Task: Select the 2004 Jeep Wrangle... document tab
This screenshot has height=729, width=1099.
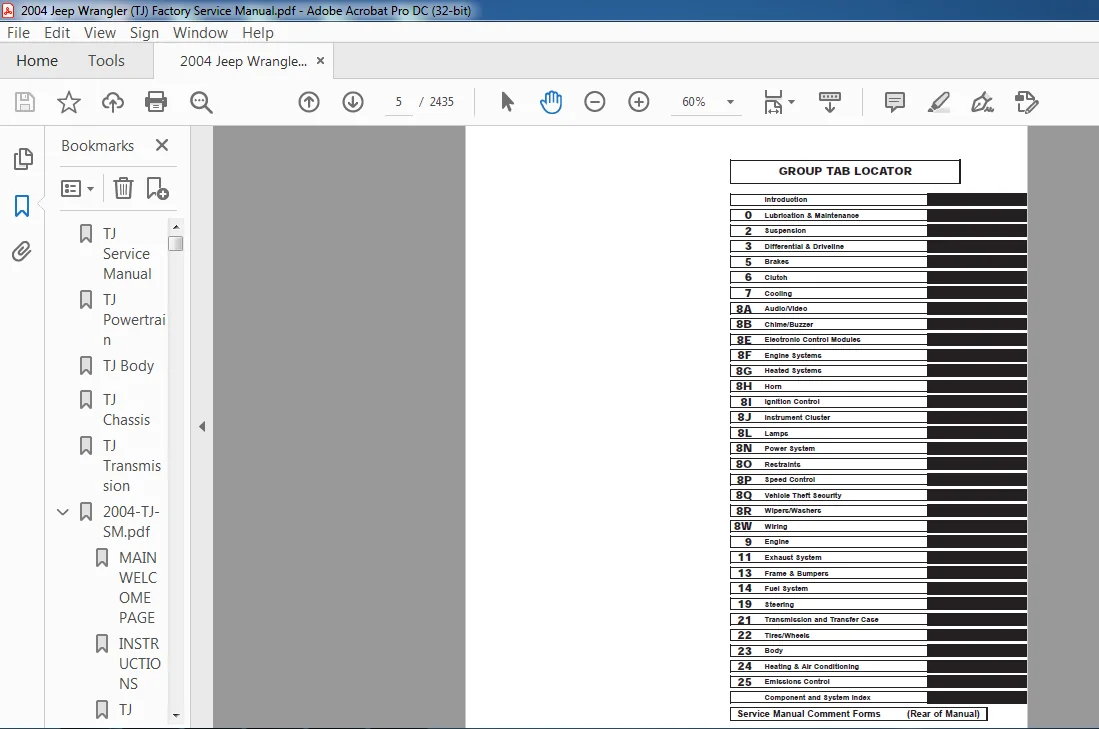Action: pos(243,61)
